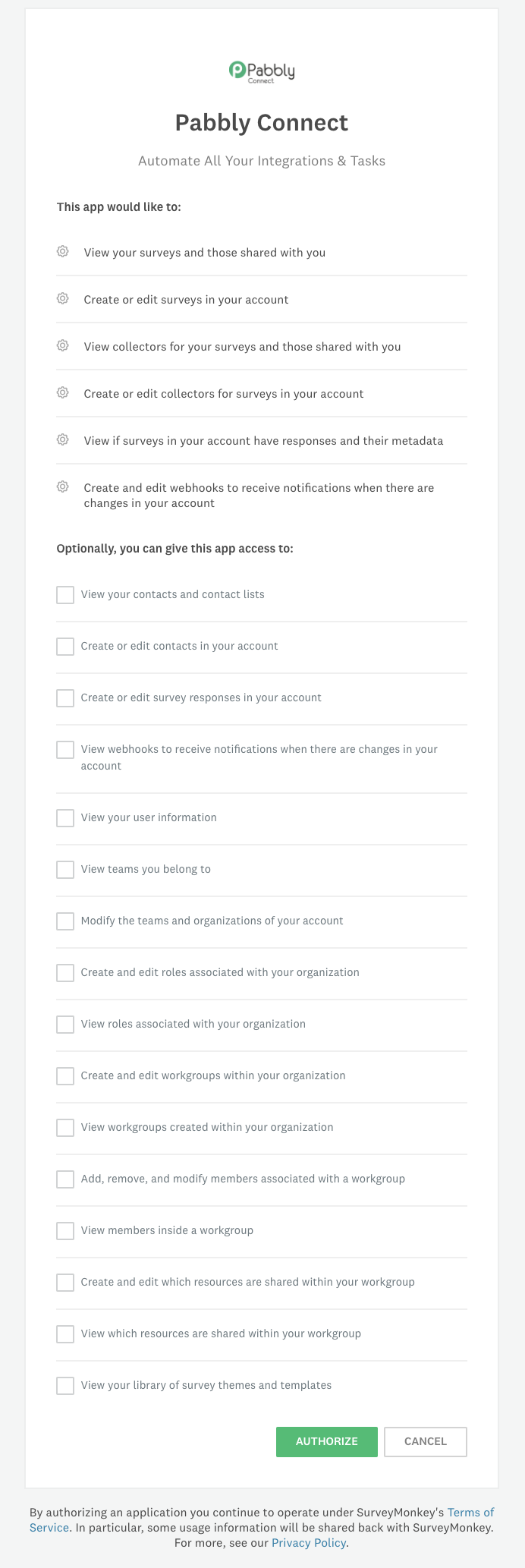Open the Privacy Policy link
This screenshot has width=525, height=1568.
(309, 1543)
